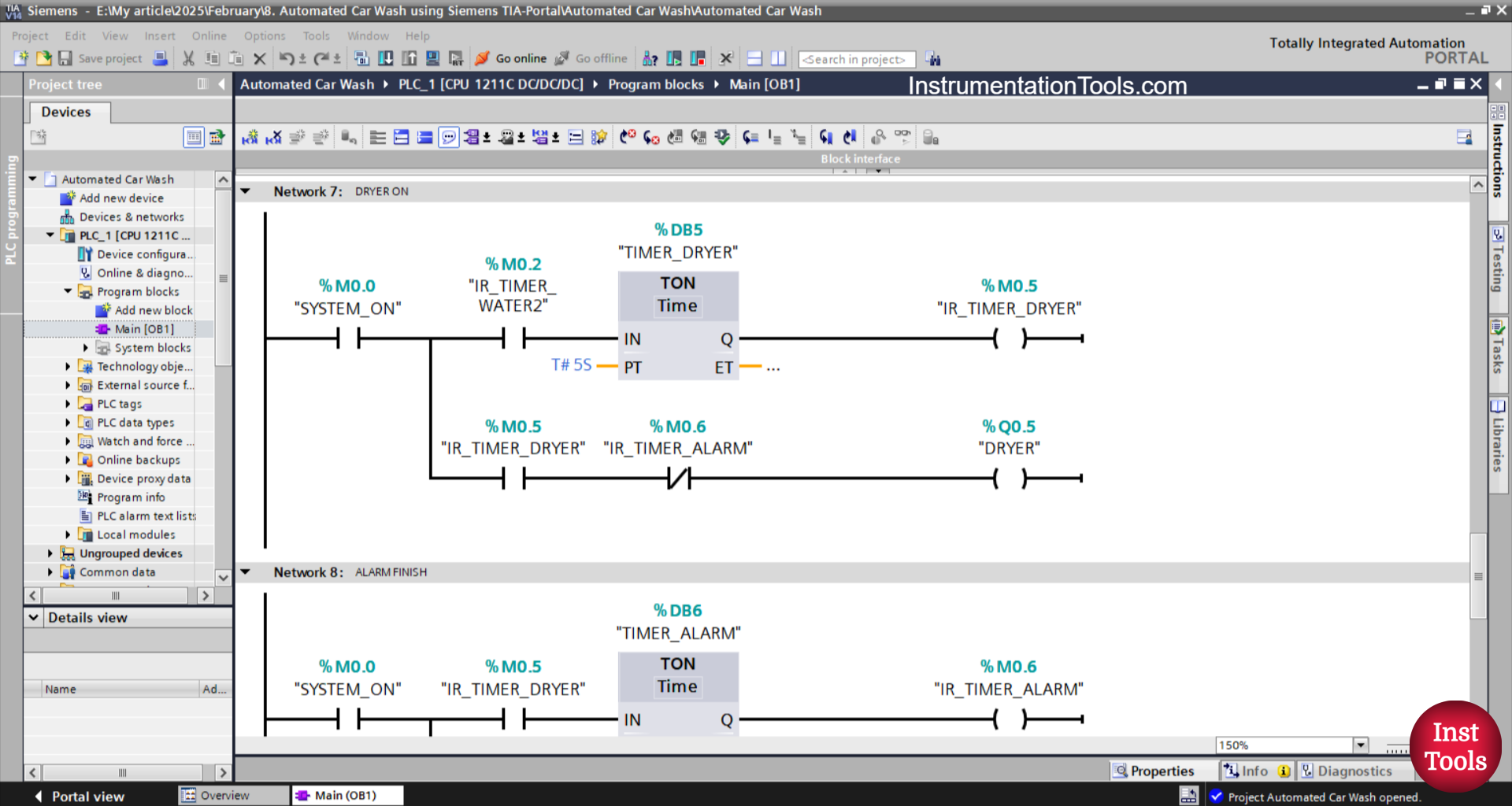The width and height of the screenshot is (1512, 806).
Task: Click the Print icon
Action: (x=161, y=58)
